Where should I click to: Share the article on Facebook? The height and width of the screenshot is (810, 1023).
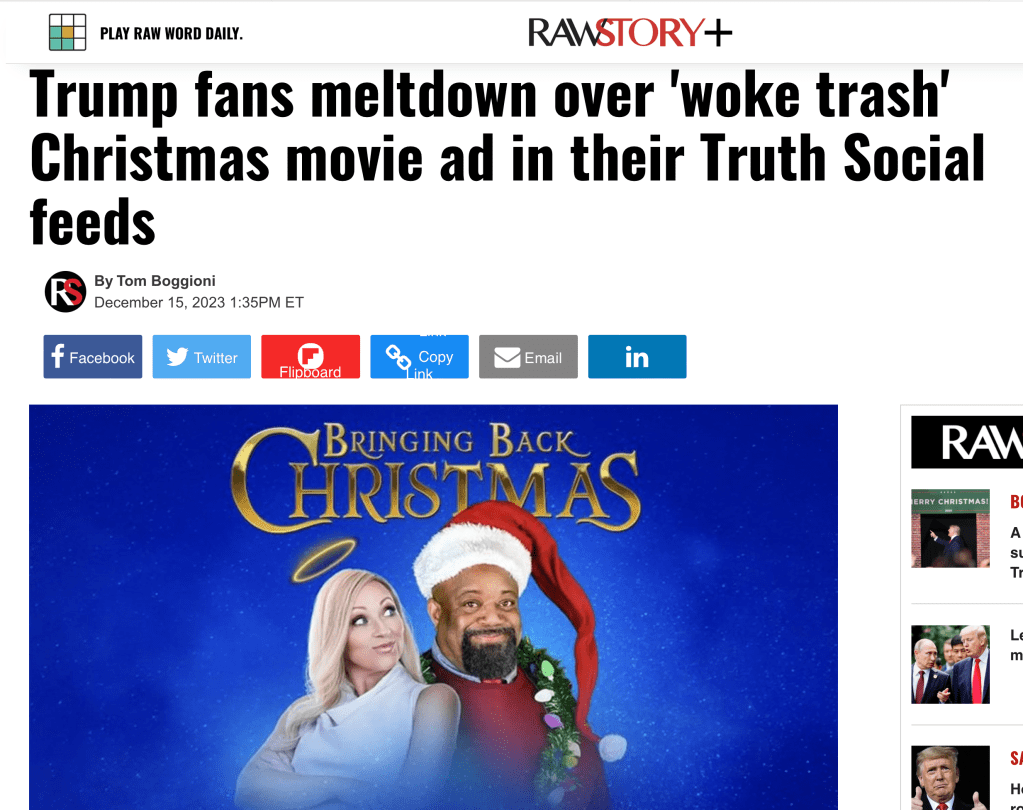[93, 357]
